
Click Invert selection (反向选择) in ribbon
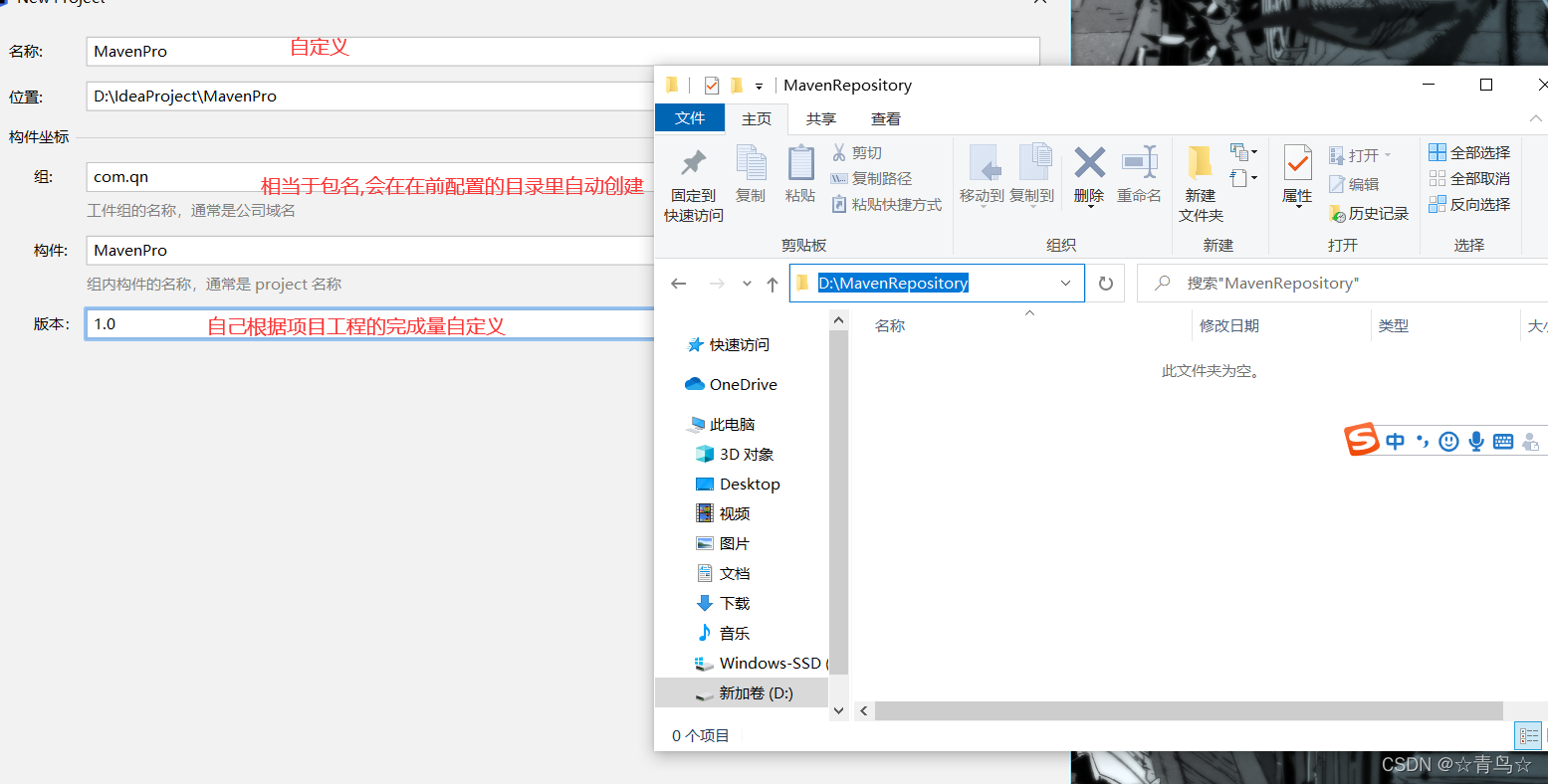[1469, 204]
